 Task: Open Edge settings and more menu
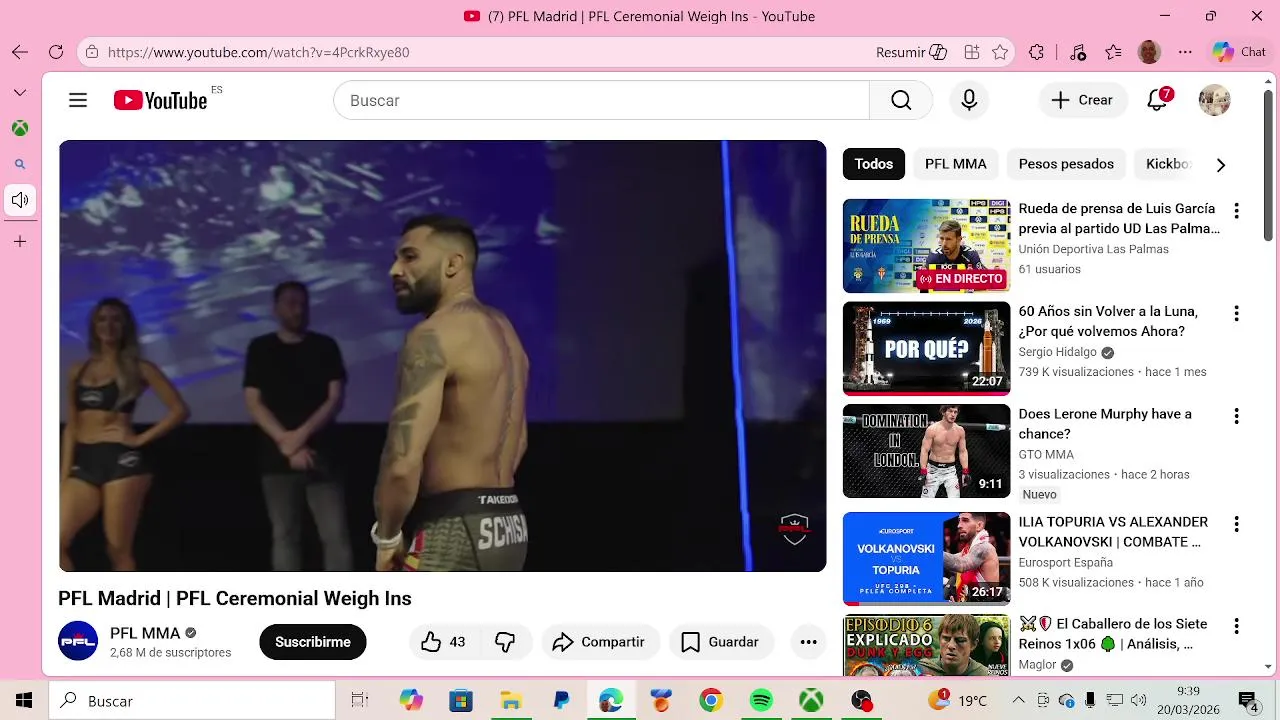[1185, 52]
